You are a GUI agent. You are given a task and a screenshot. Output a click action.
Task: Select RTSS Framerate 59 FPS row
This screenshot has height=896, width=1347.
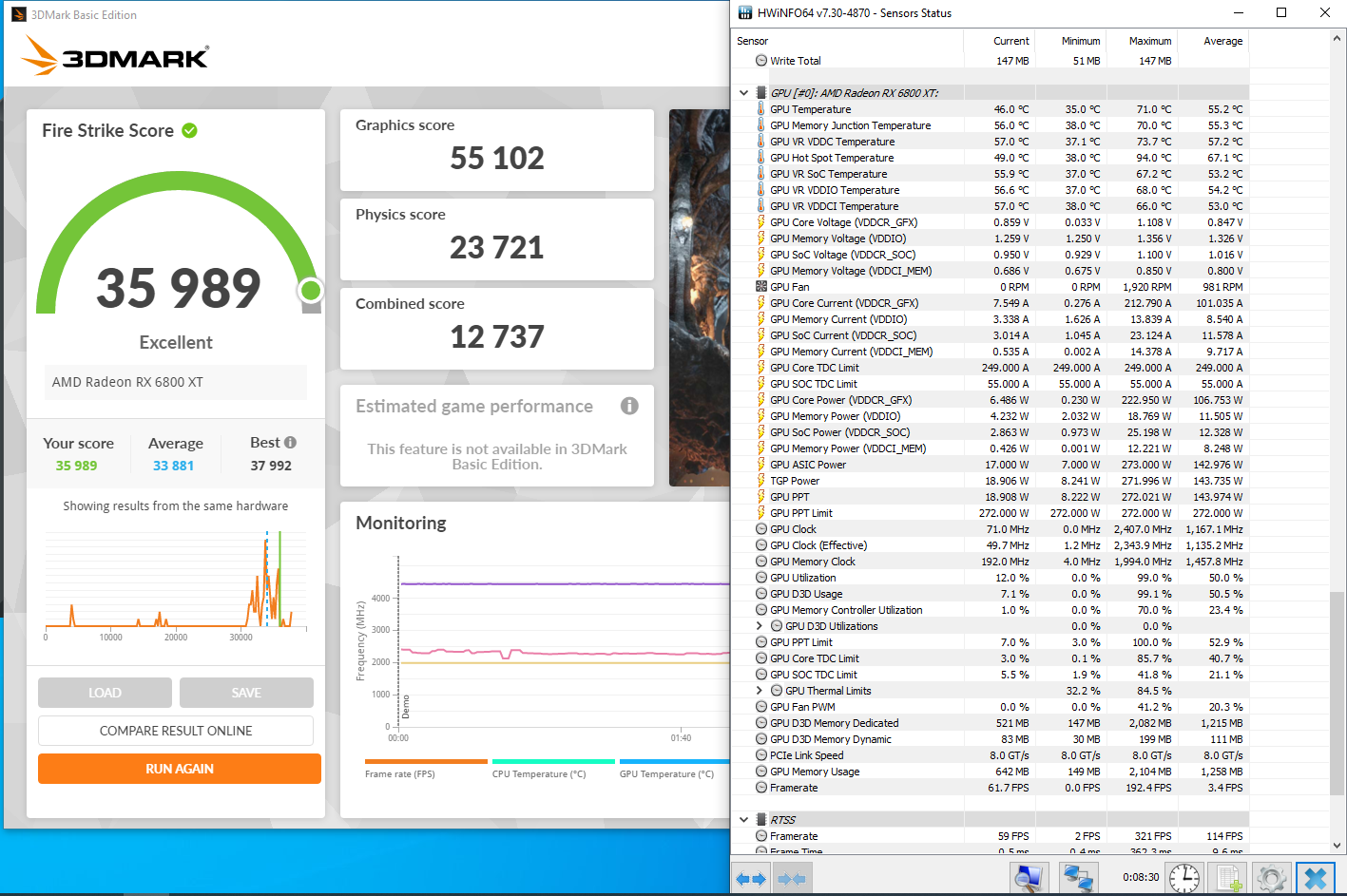pyautogui.click(x=990, y=836)
